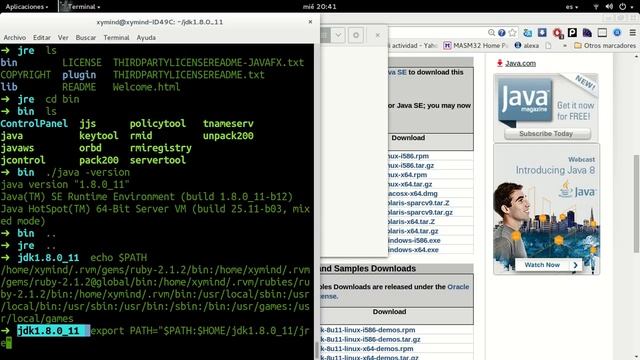This screenshot has width=640, height=360.
Task: Download the linux-x64.tar.gz file
Action: point(410,184)
